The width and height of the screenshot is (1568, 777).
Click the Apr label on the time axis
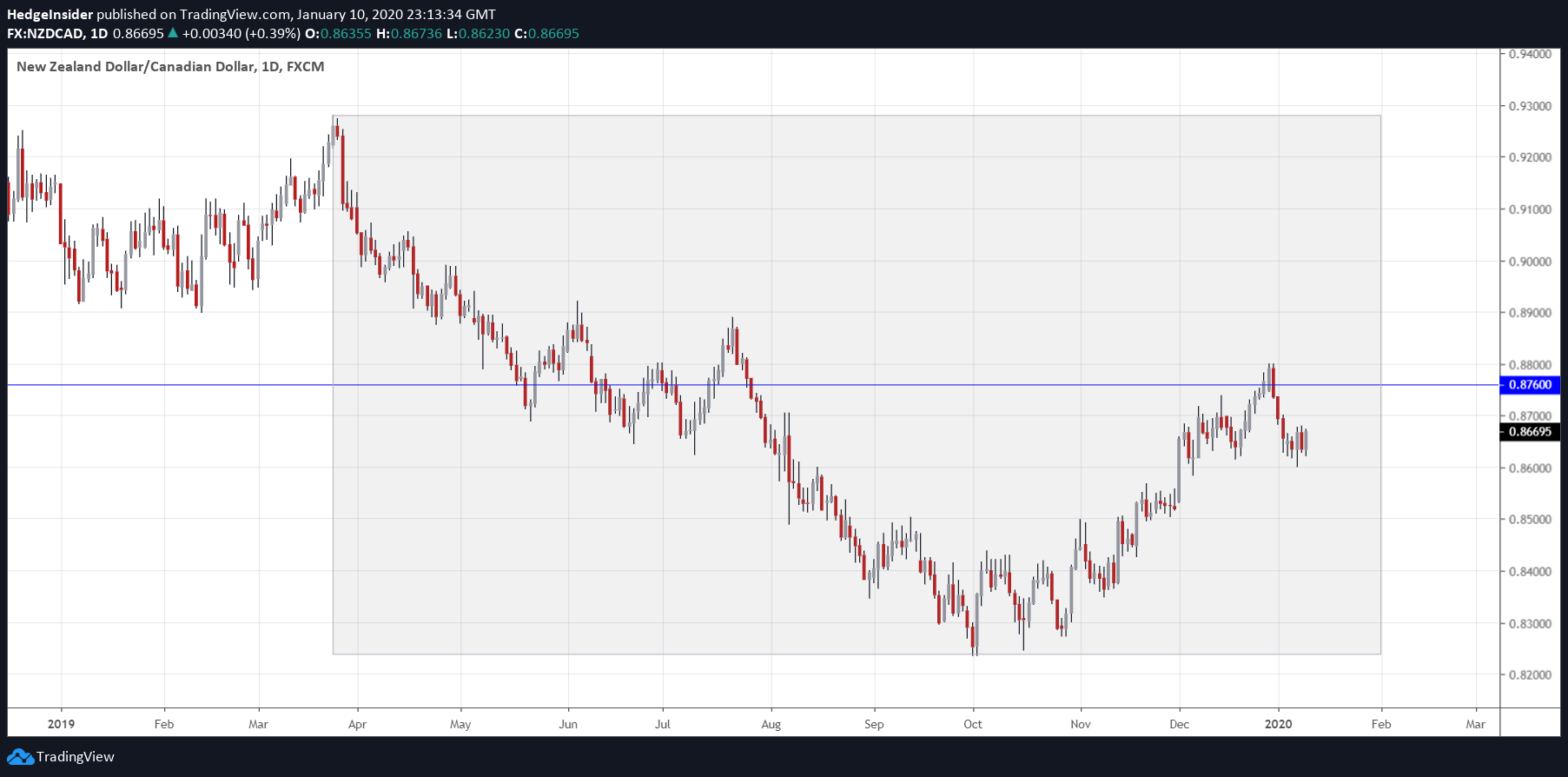(357, 724)
